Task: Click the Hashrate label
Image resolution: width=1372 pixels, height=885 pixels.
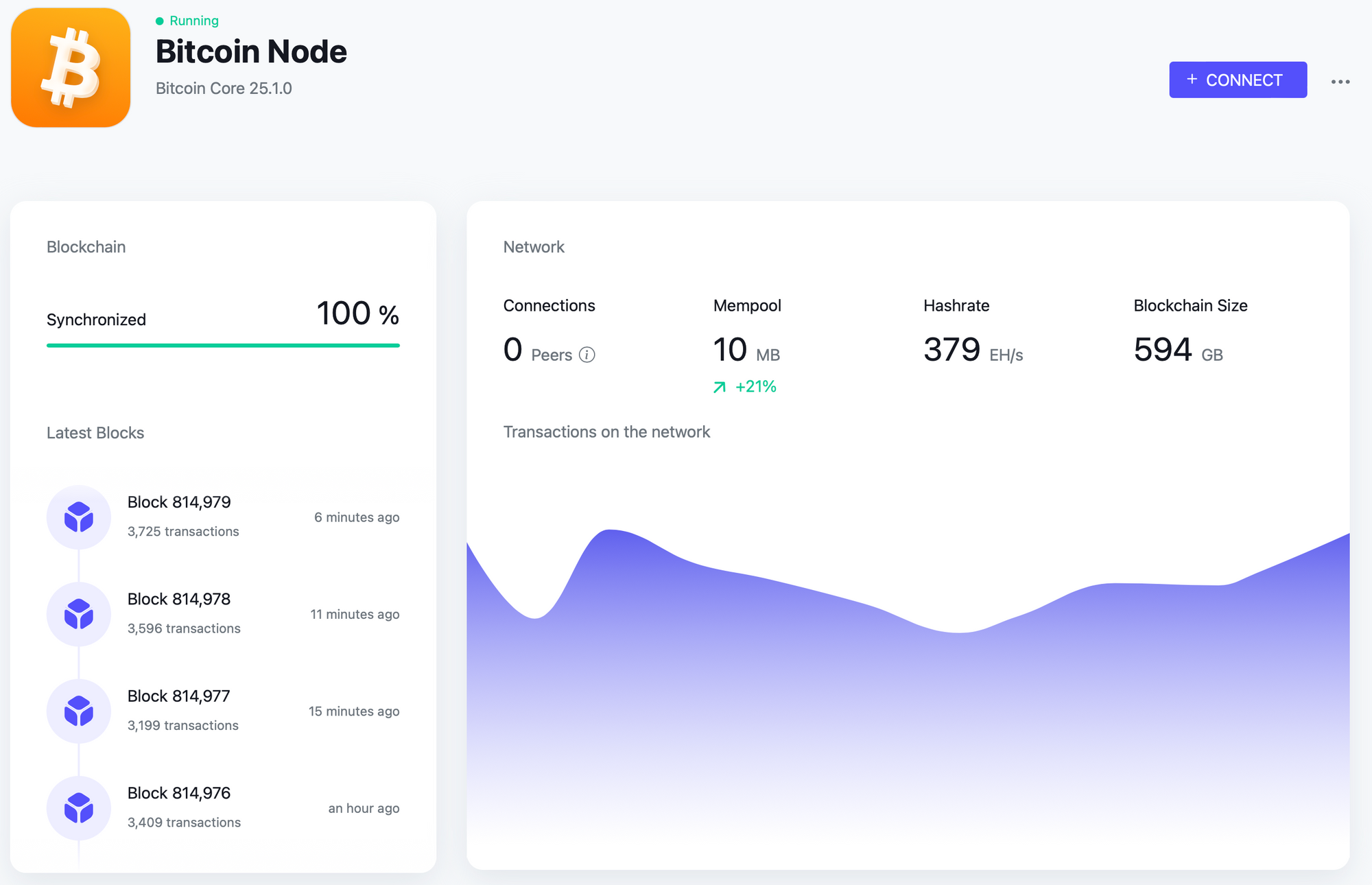Action: tap(956, 306)
